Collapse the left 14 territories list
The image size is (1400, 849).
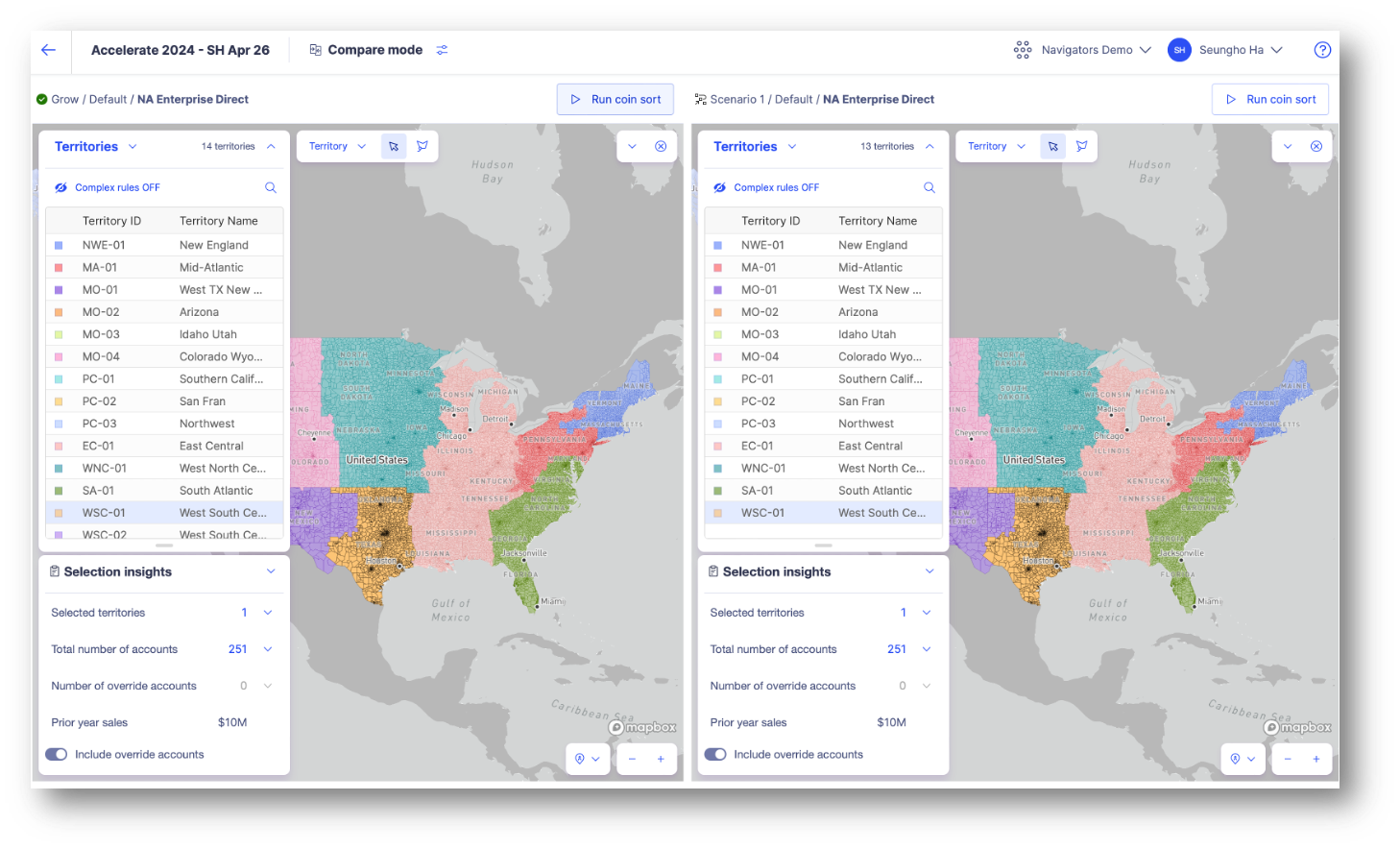click(272, 146)
